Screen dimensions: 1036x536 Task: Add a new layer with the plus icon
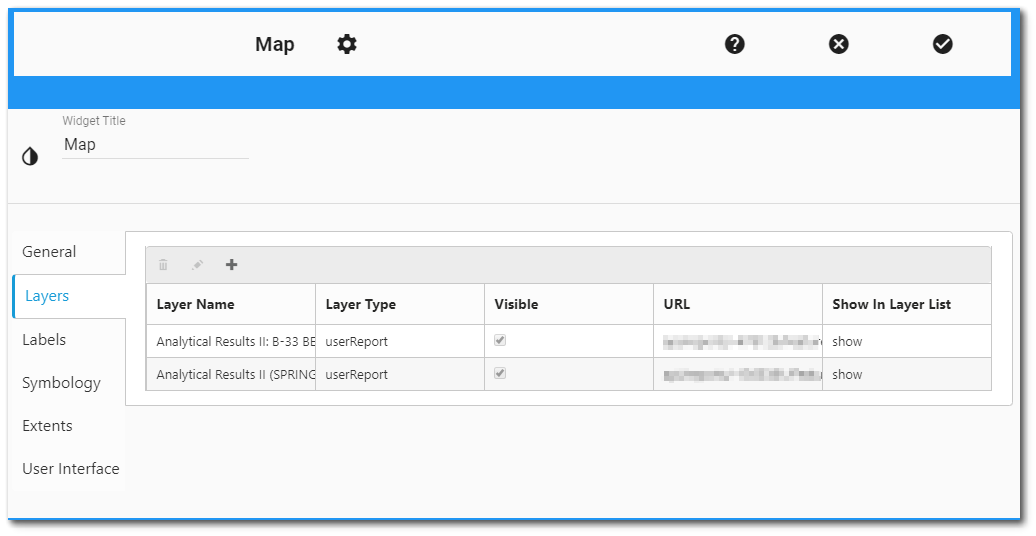coord(232,265)
